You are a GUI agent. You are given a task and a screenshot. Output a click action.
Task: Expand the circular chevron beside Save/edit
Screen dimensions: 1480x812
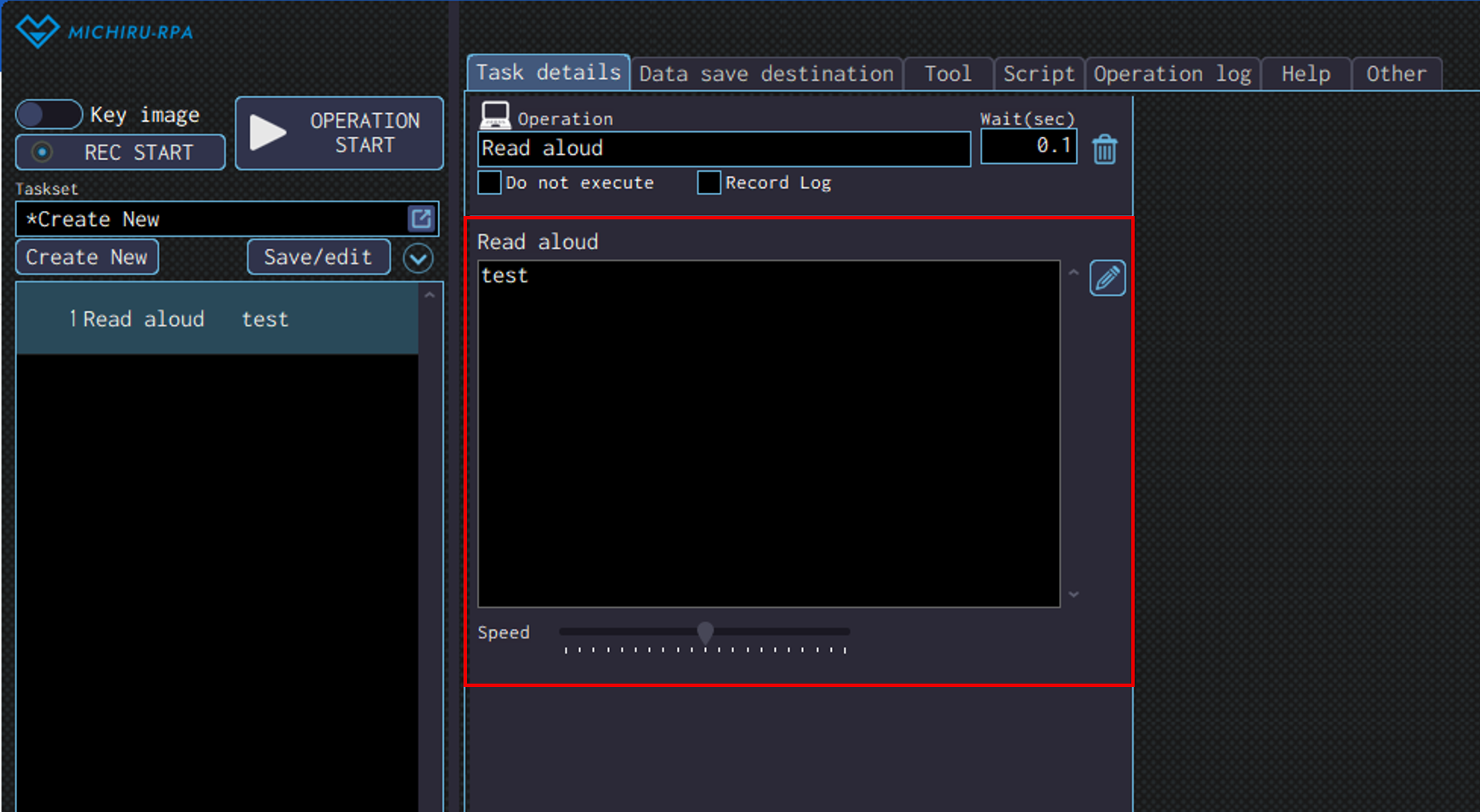pos(418,258)
